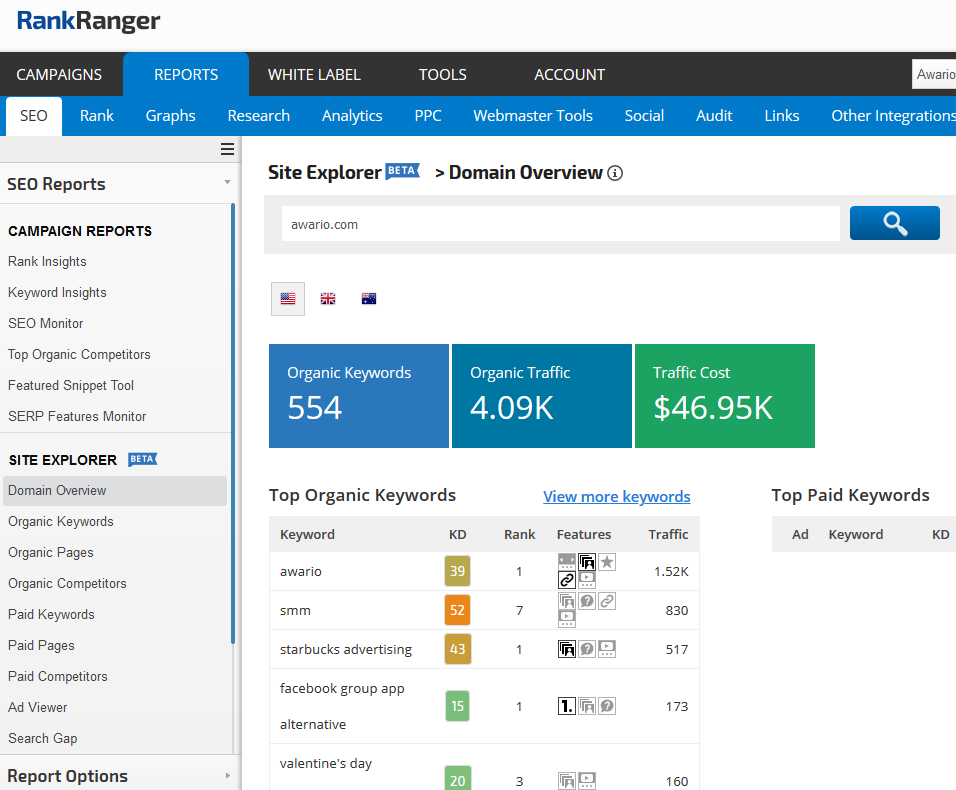
Task: Switch to the Research tab
Action: (259, 116)
